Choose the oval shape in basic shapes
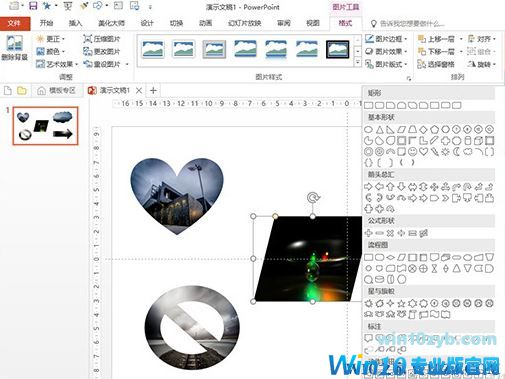This screenshot has width=505, height=379. 368,129
